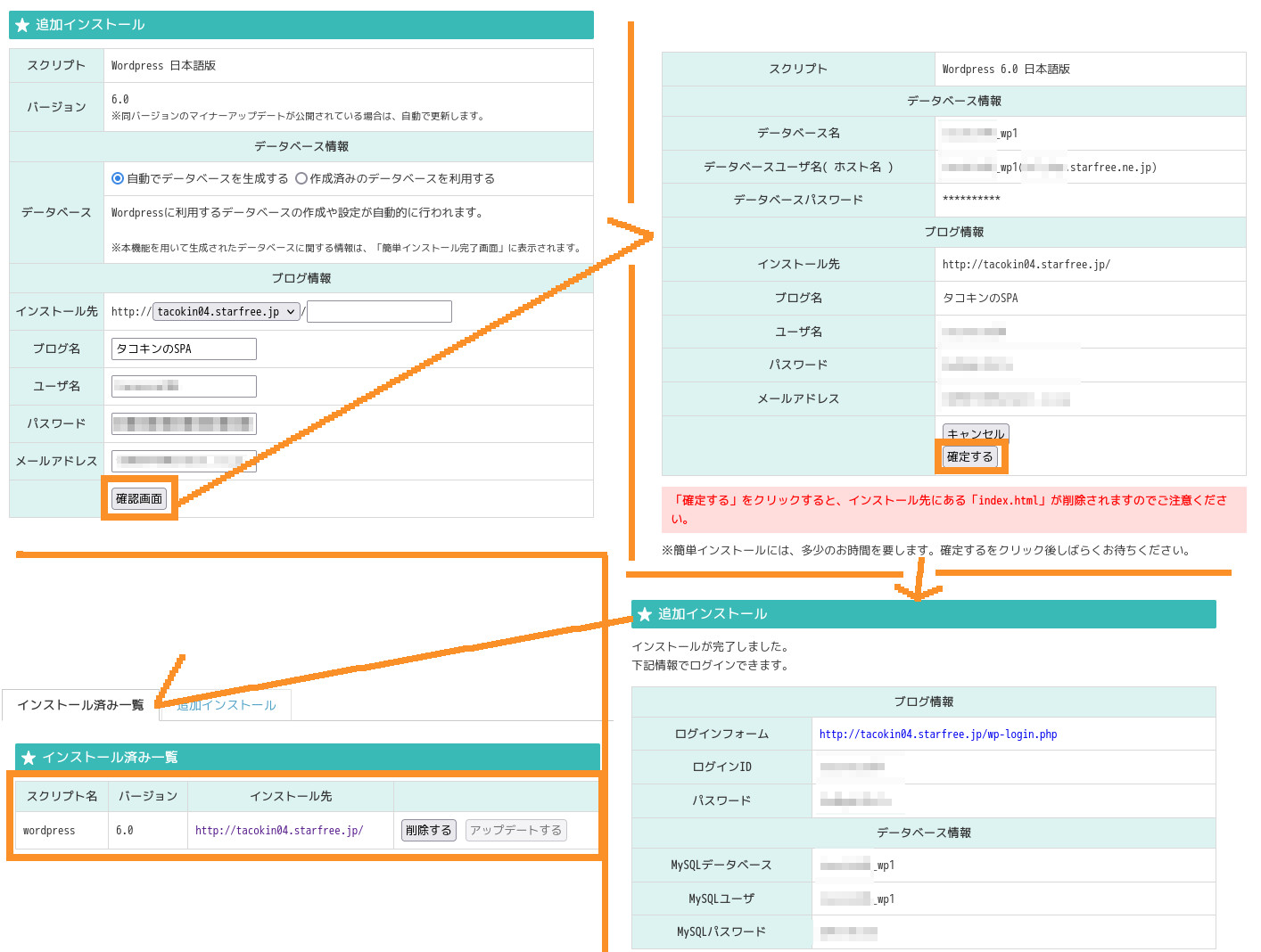Select the text "Wordpress 日本語版"
Image resolution: width=1261 pixels, height=952 pixels.
tap(163, 66)
